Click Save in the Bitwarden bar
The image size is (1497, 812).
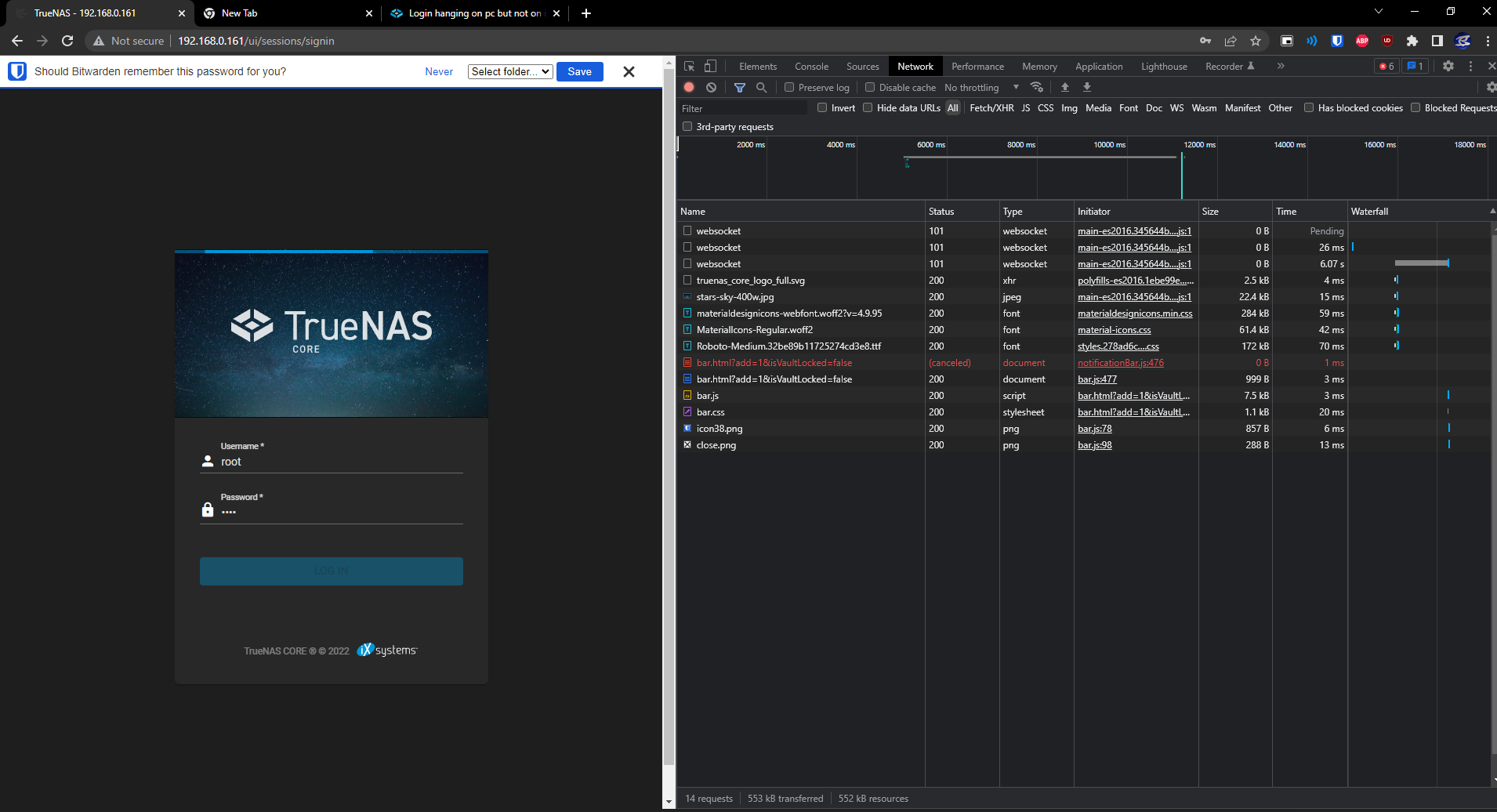[x=579, y=71]
